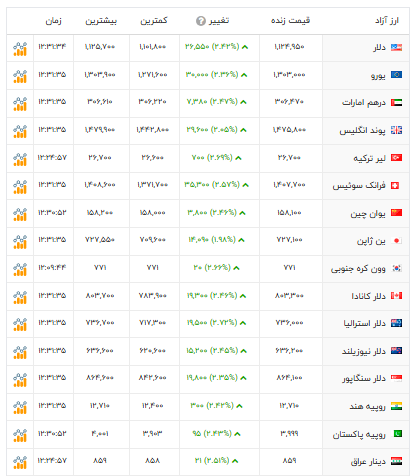The height and width of the screenshot is (476, 416).
Task: Open the یوان چین currency link
Action: pos(368,213)
